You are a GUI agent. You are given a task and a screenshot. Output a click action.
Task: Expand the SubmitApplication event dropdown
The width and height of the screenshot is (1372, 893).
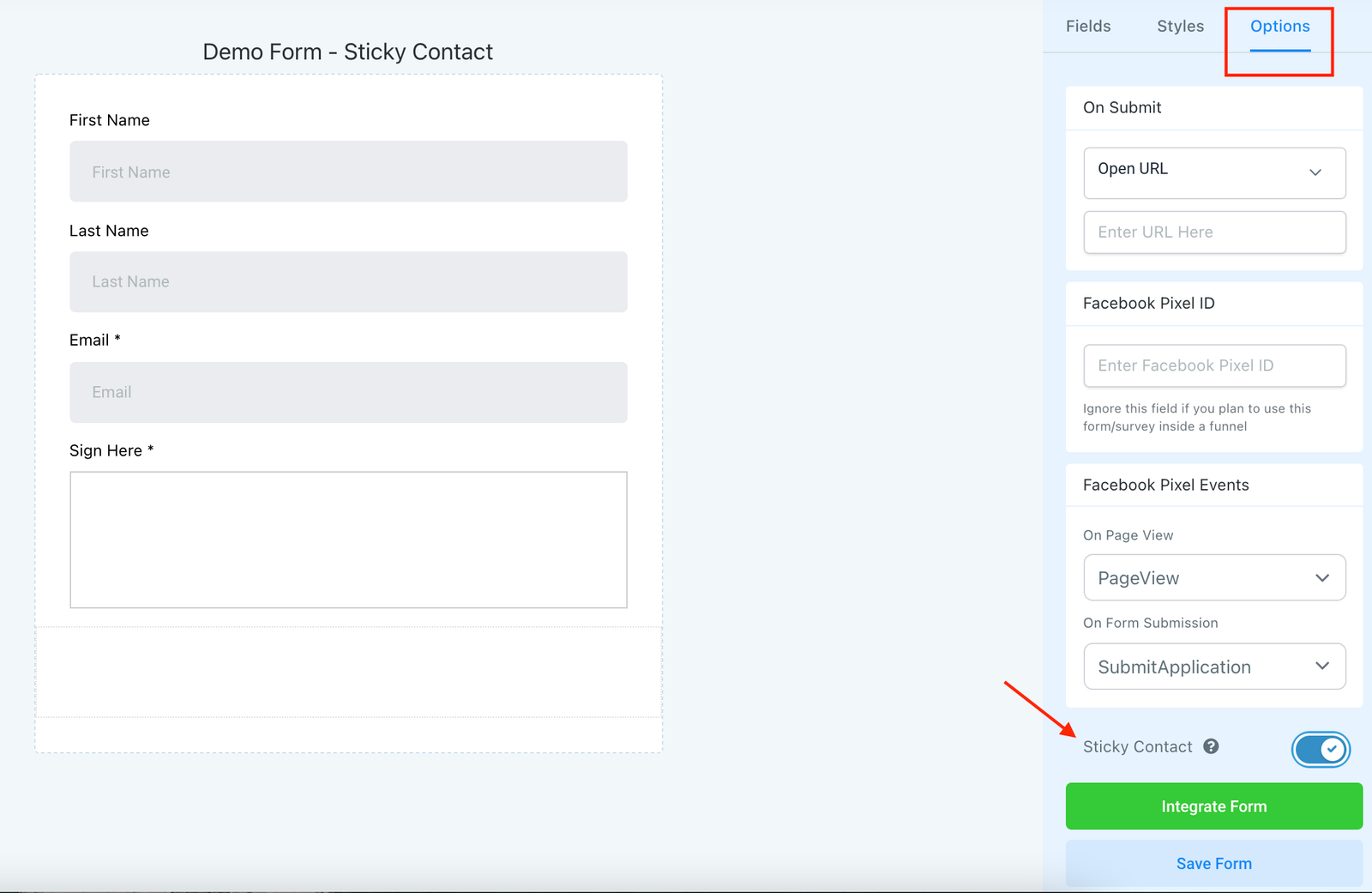pyautogui.click(x=1214, y=667)
